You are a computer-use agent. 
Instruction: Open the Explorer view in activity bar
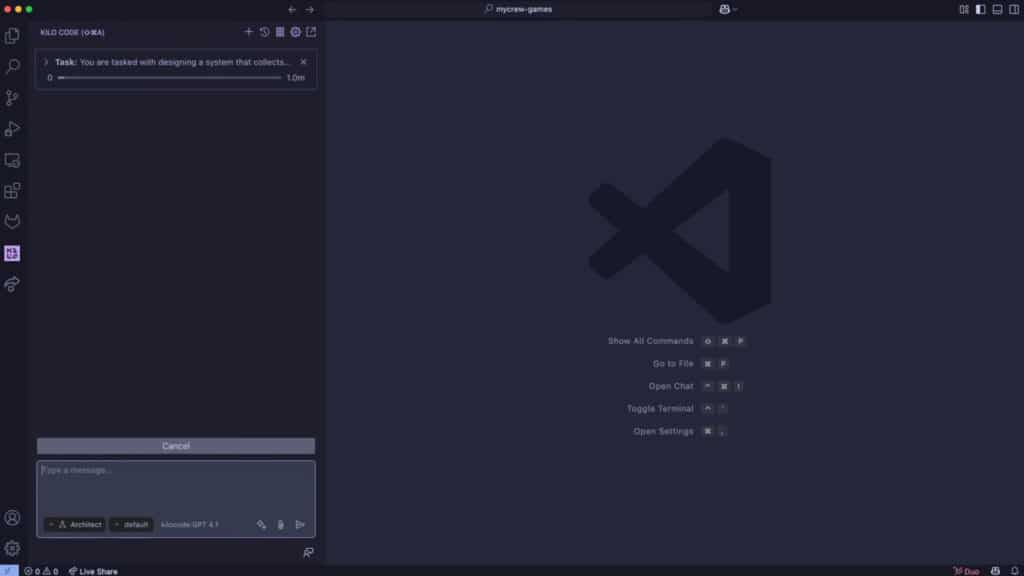(x=12, y=35)
